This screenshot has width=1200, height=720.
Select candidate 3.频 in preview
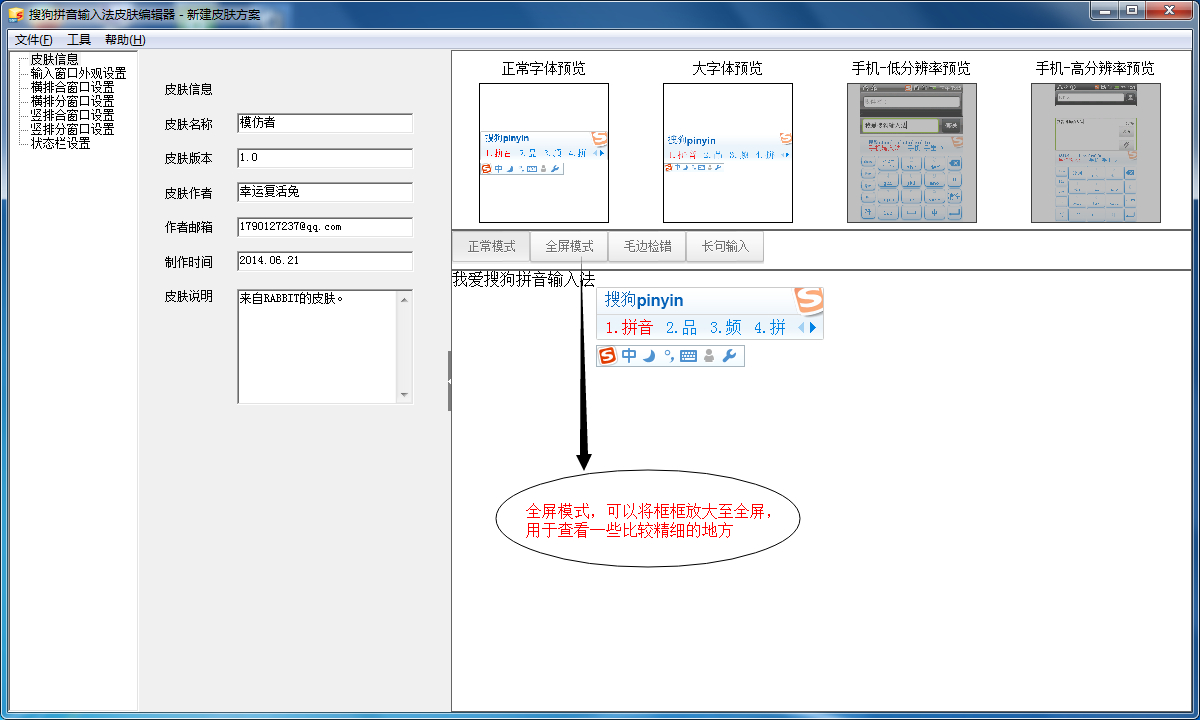726,327
